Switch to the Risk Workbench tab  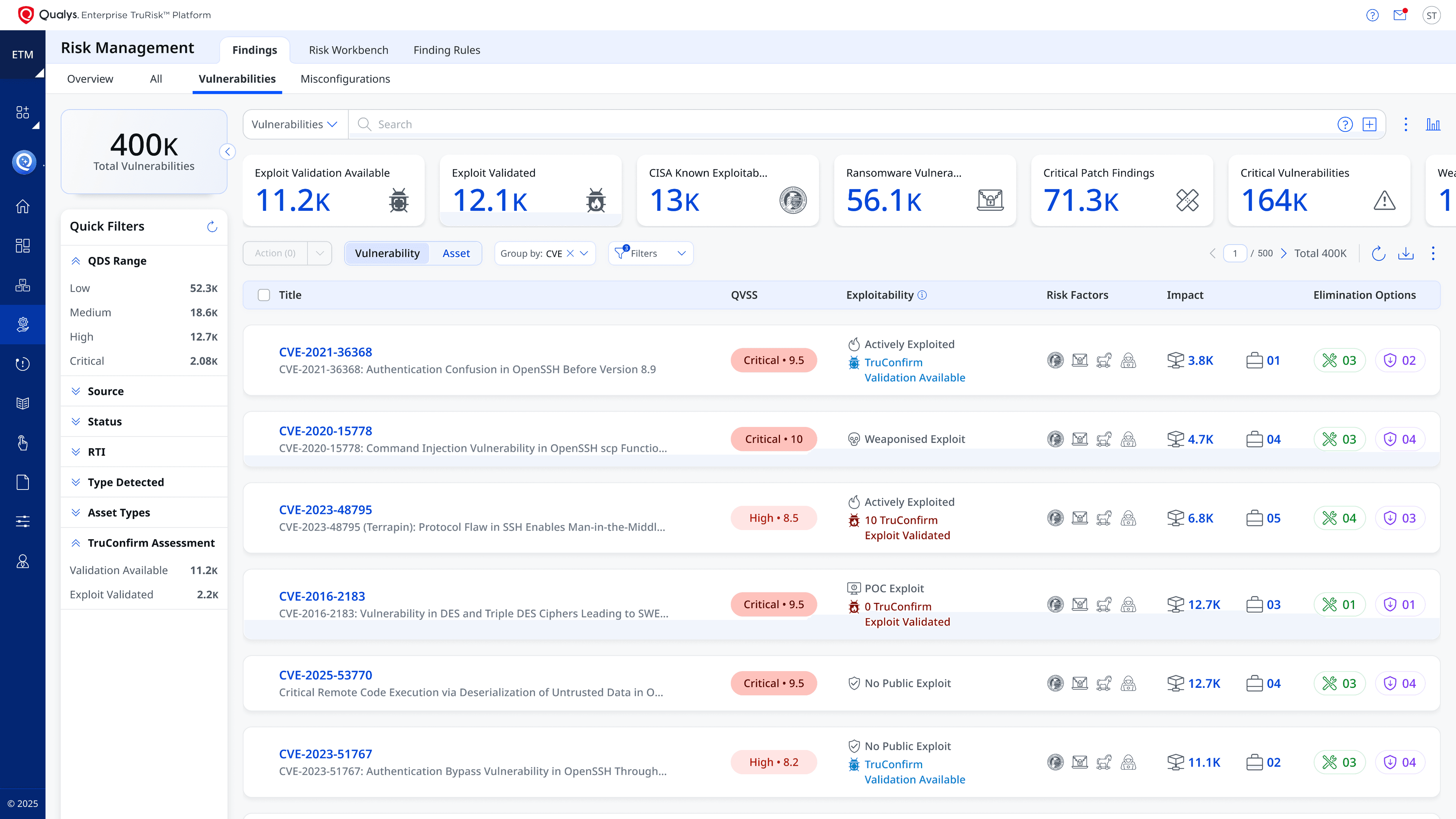pyautogui.click(x=348, y=50)
